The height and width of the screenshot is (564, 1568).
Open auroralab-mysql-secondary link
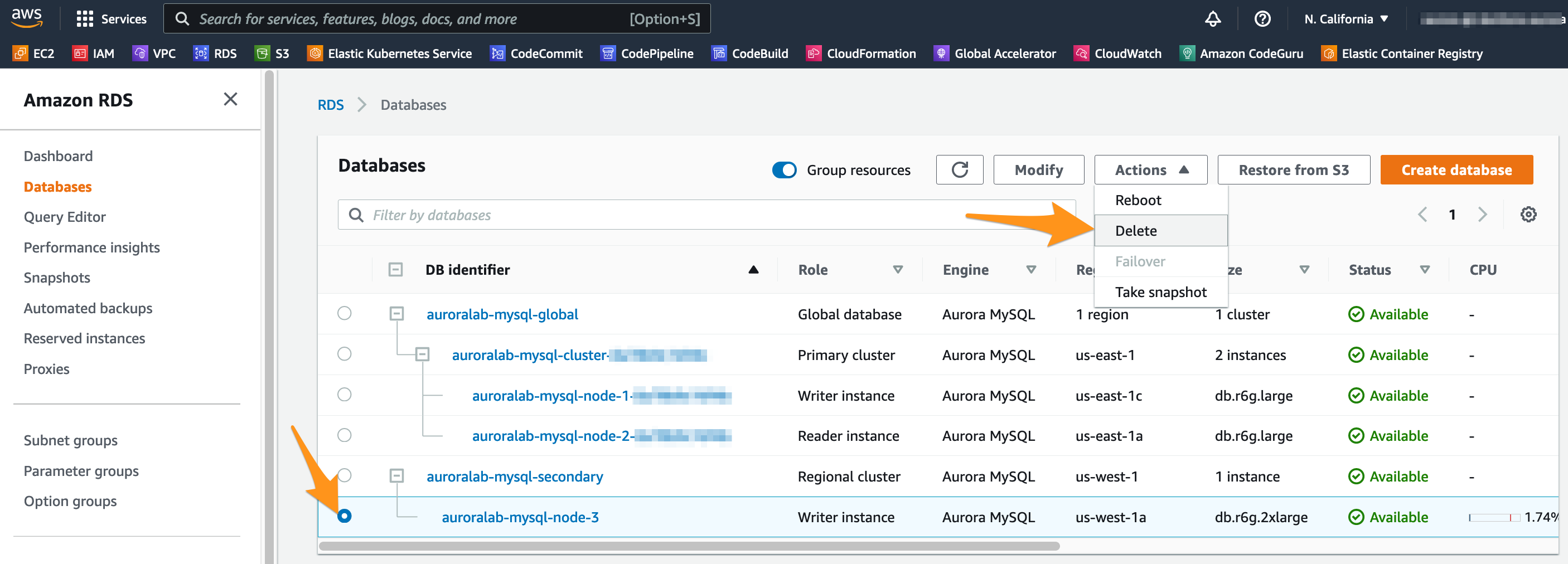[514, 477]
